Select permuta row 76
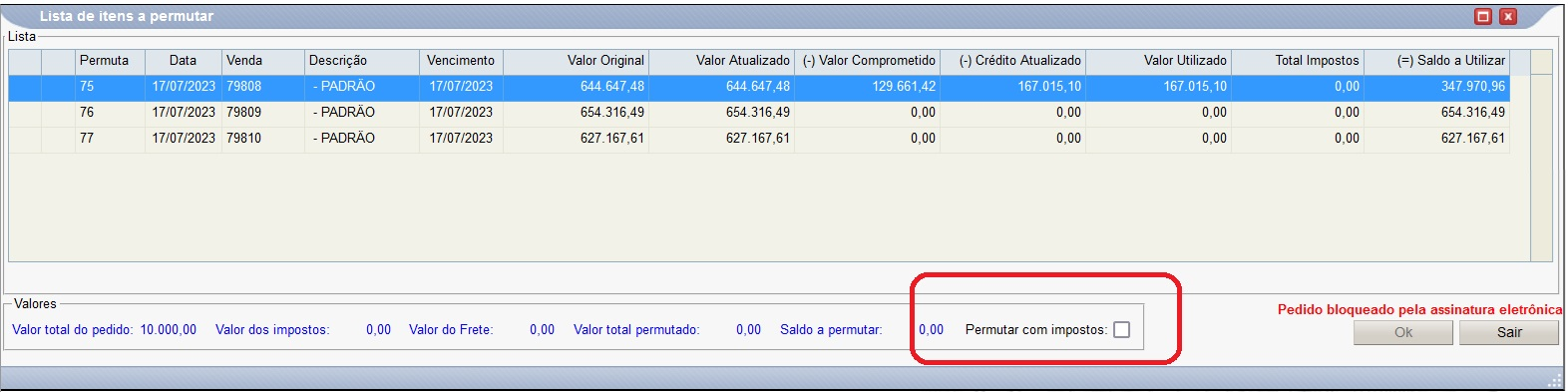 click(758, 113)
